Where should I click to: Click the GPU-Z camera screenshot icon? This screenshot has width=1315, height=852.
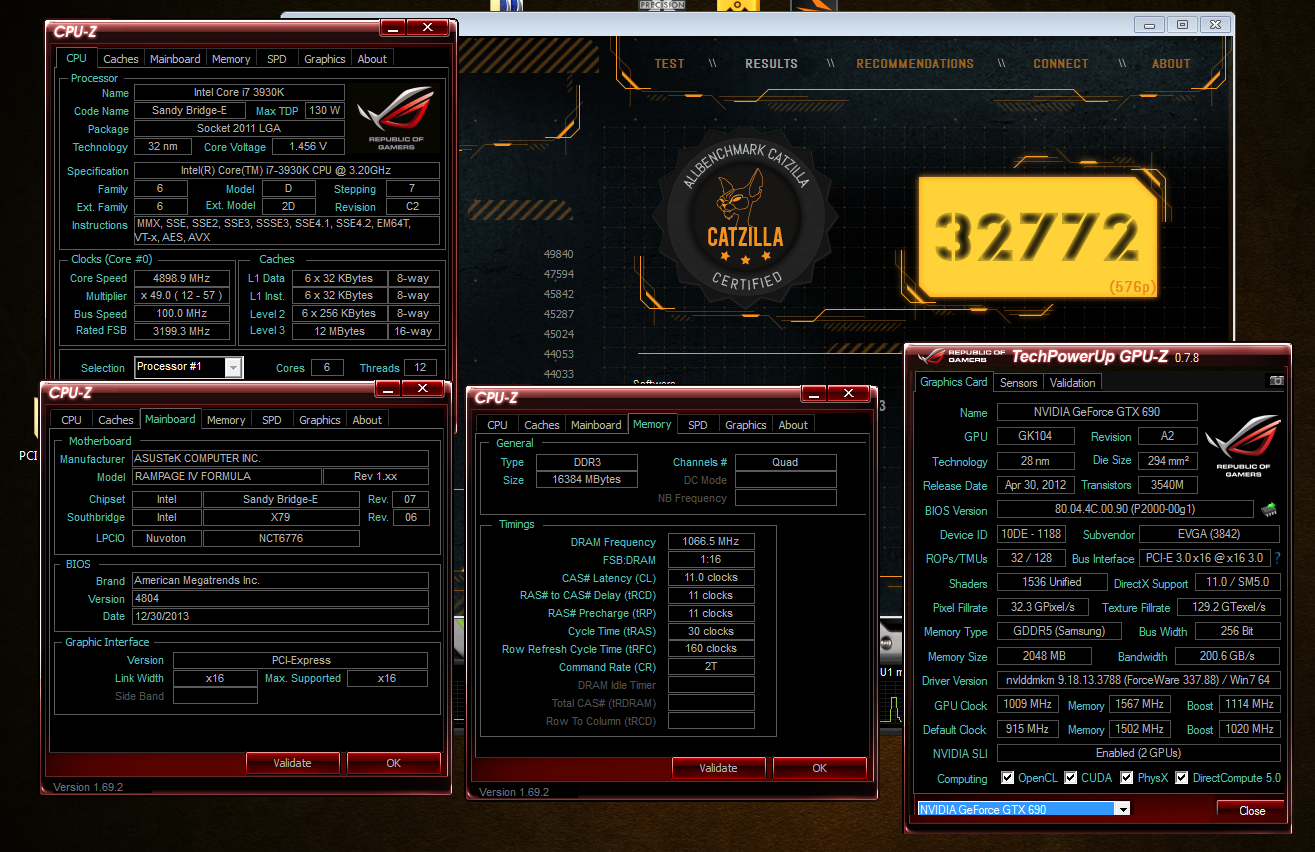pos(1276,381)
